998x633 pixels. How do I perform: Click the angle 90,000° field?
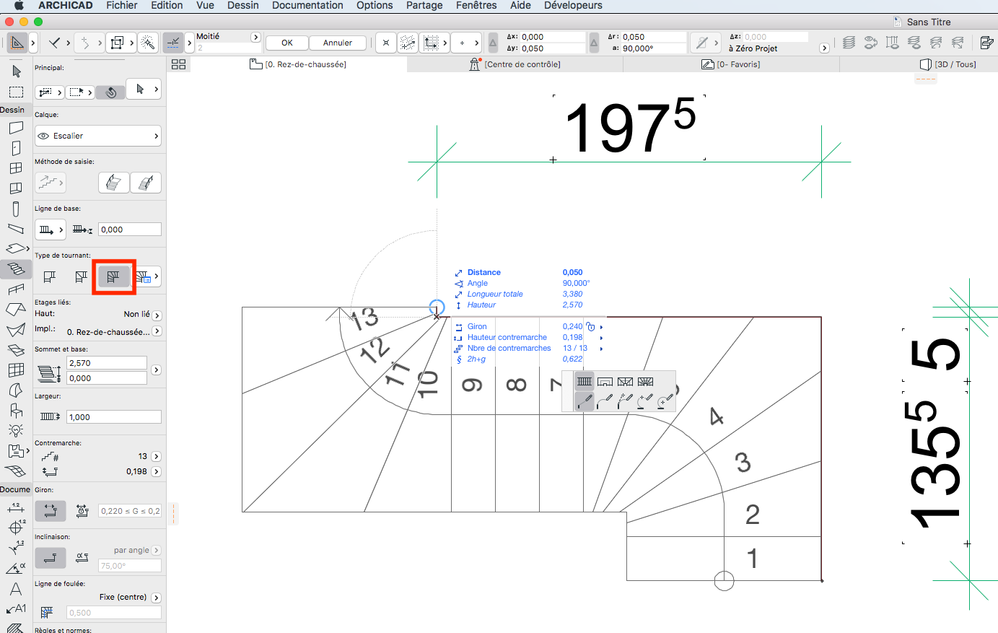tap(654, 48)
